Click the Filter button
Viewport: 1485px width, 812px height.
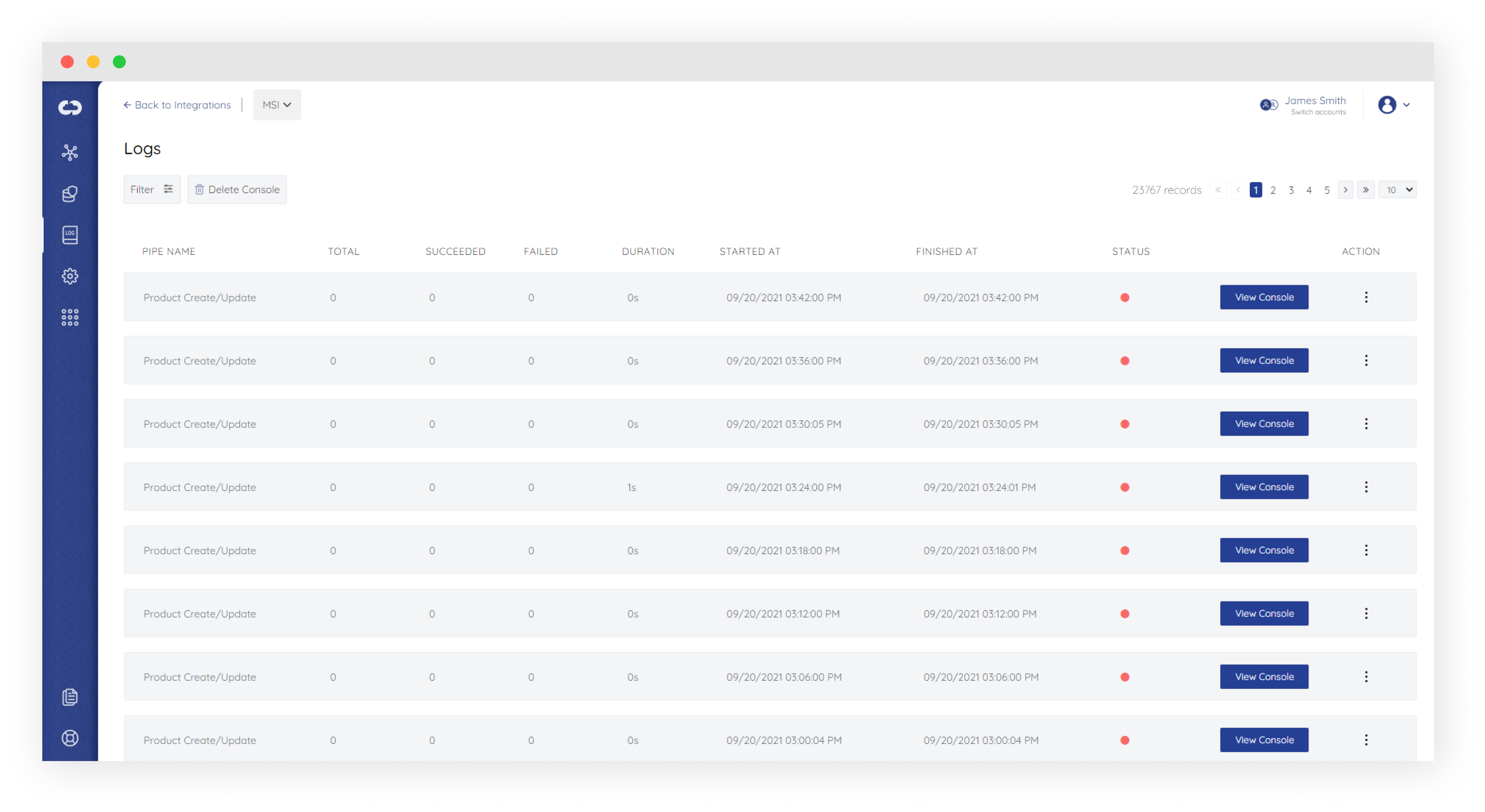pyautogui.click(x=152, y=190)
